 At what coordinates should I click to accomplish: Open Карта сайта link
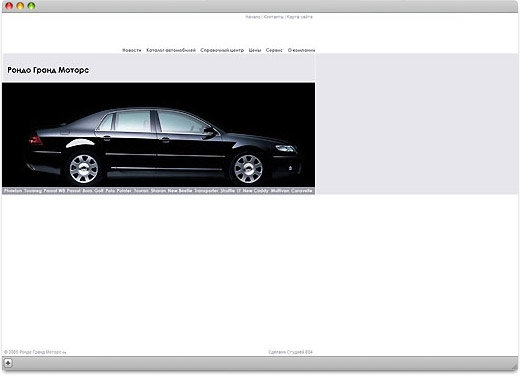coord(300,17)
